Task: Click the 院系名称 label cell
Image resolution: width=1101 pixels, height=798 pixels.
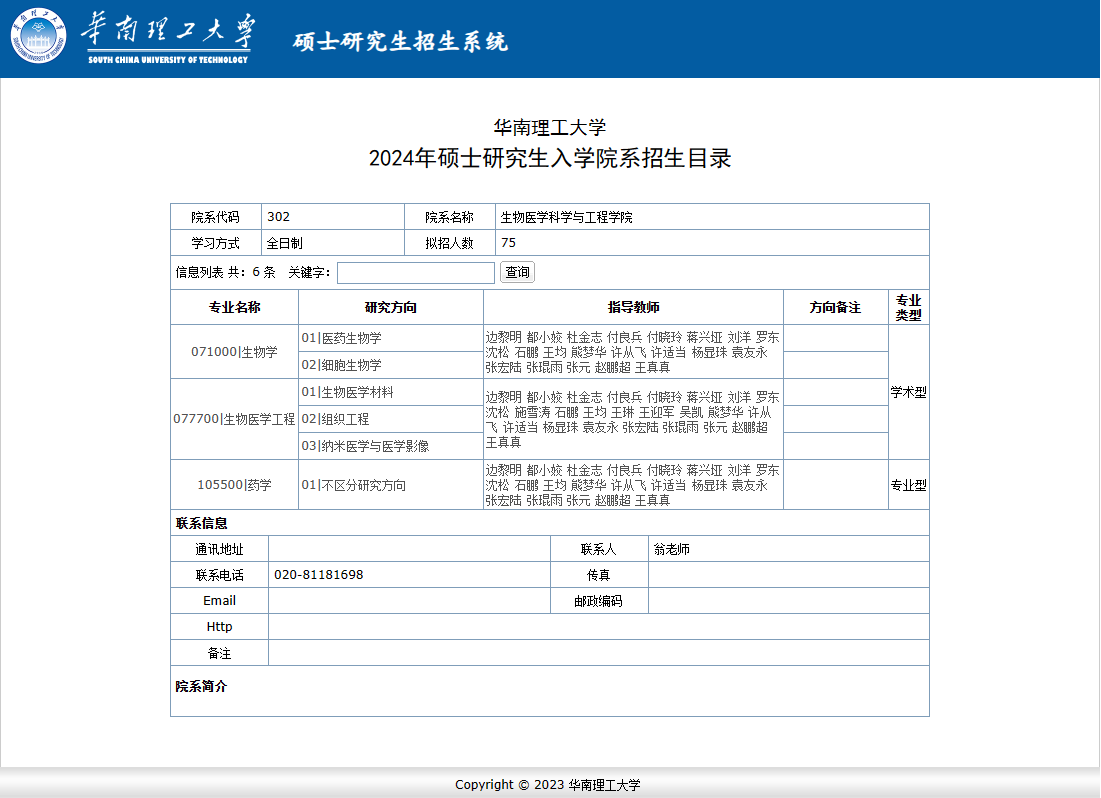Action: (449, 217)
